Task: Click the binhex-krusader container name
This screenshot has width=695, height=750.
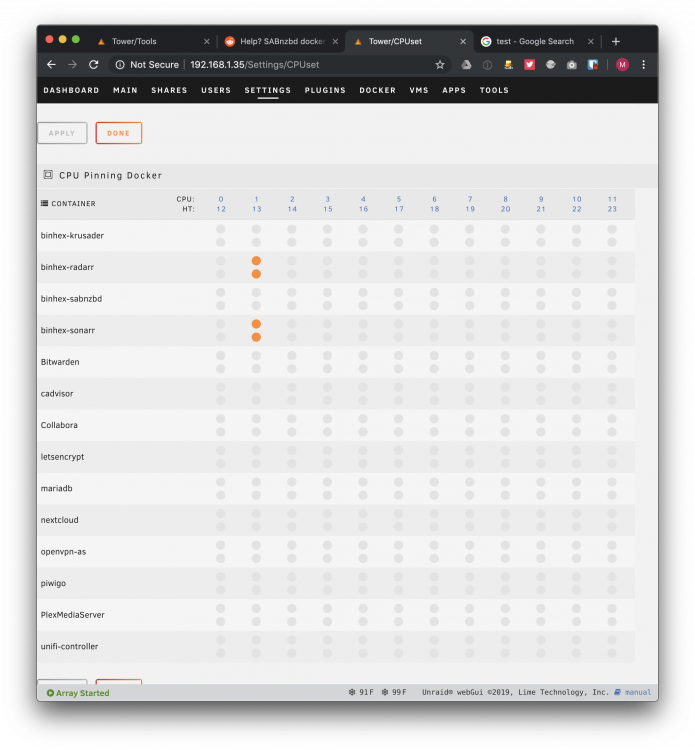Action: 72,235
